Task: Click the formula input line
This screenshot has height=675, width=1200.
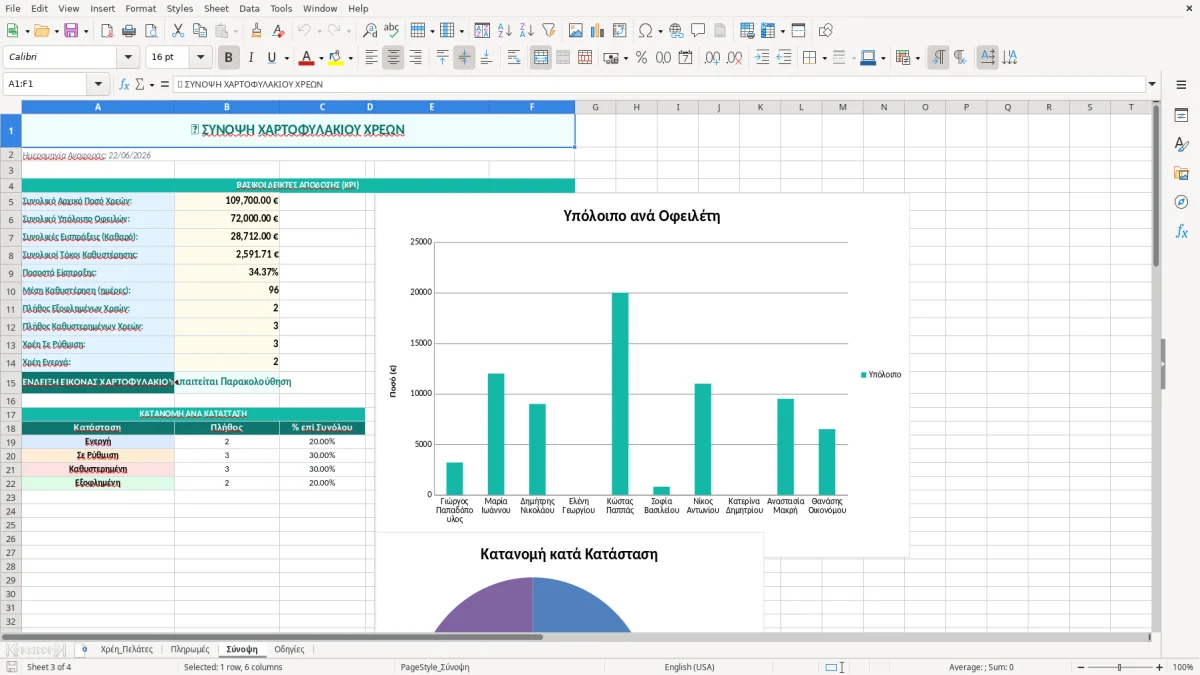Action: [658, 84]
